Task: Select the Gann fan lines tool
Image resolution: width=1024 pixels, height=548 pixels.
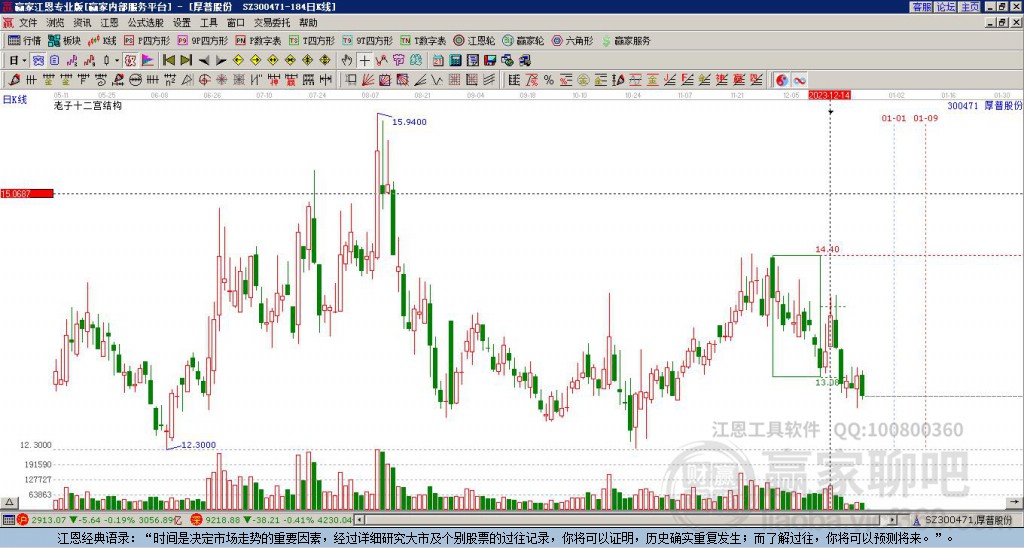Action: [x=368, y=80]
